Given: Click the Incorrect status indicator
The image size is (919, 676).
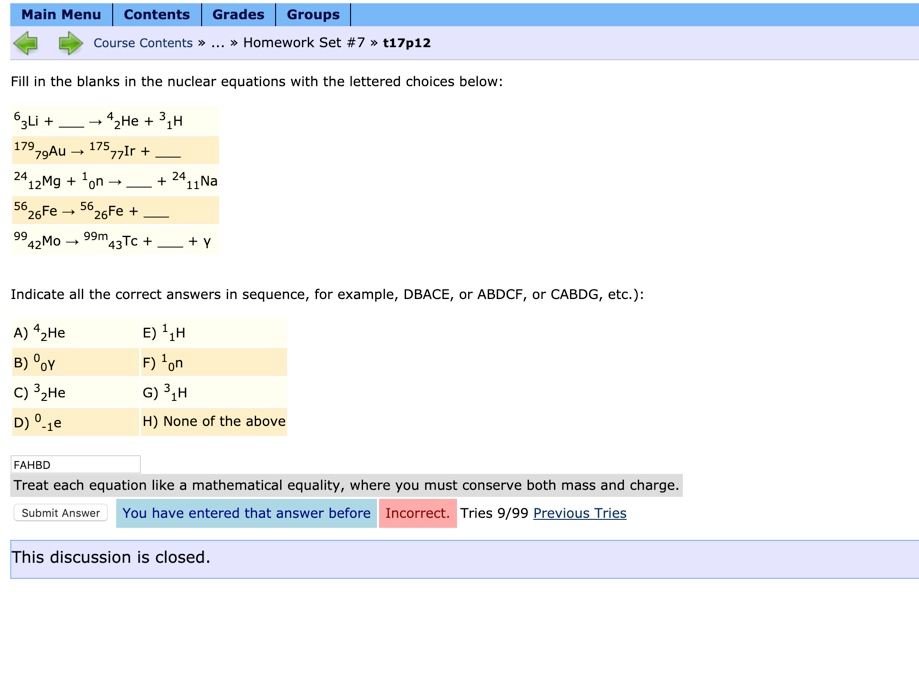Looking at the screenshot, I should click(417, 513).
